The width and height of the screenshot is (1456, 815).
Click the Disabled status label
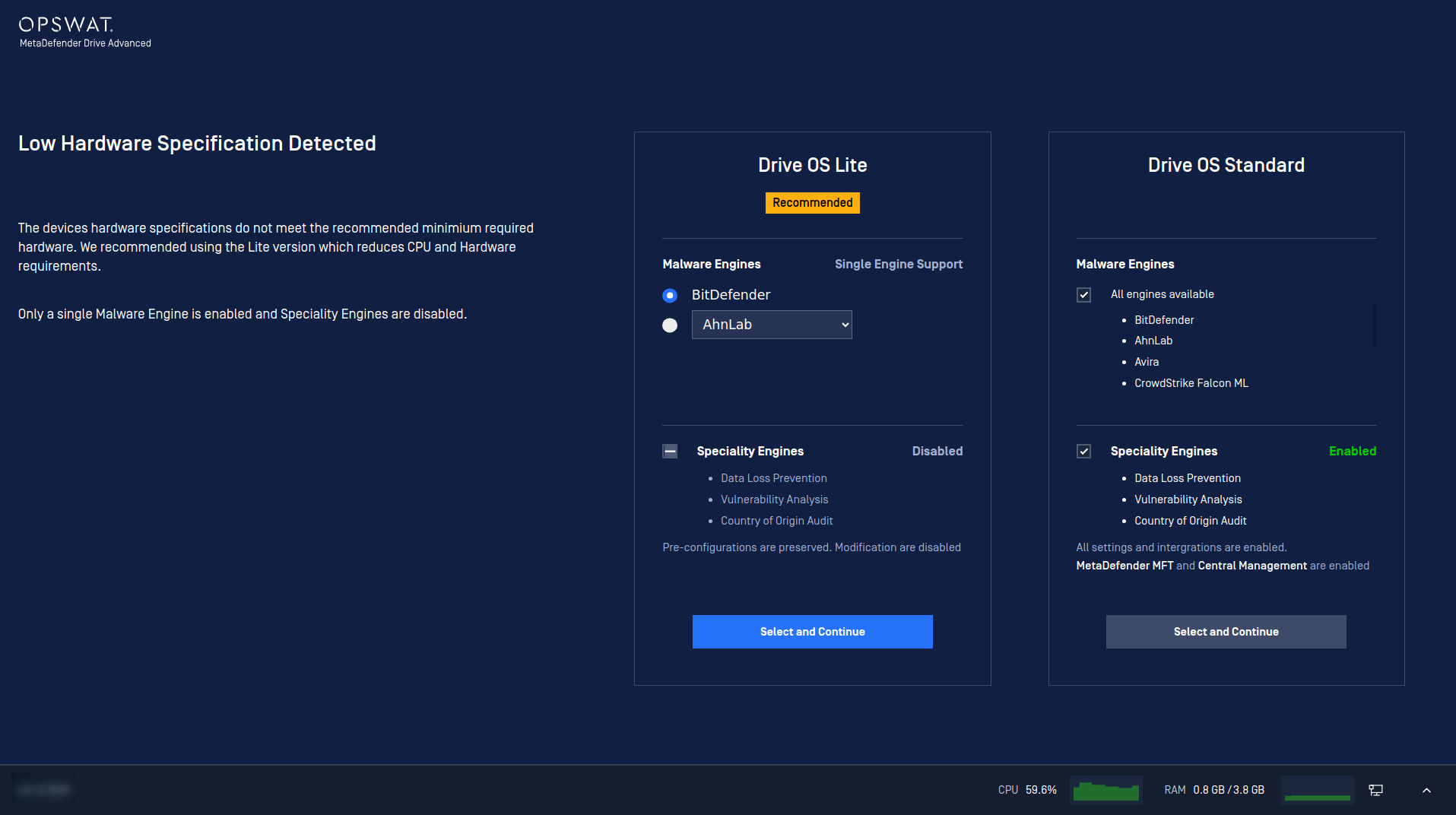(937, 451)
